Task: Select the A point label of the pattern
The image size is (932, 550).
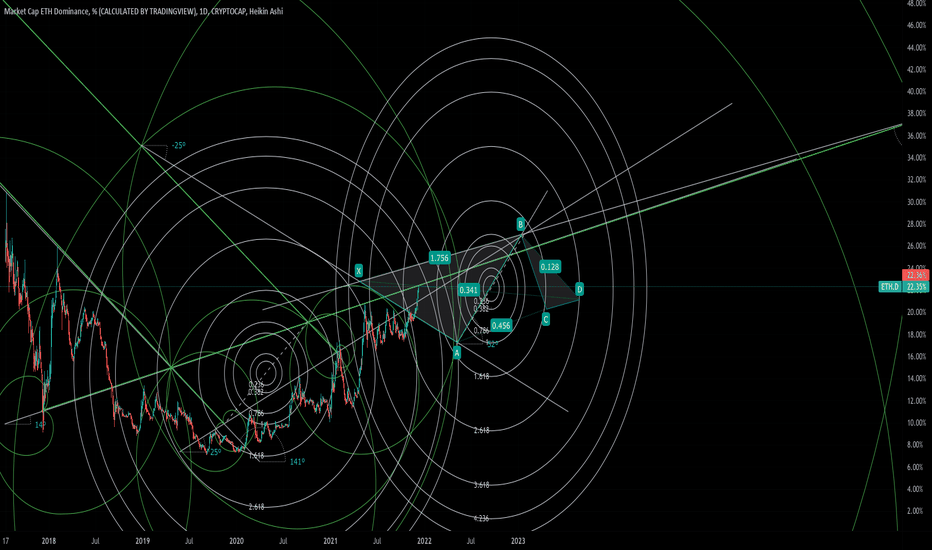Action: click(456, 353)
